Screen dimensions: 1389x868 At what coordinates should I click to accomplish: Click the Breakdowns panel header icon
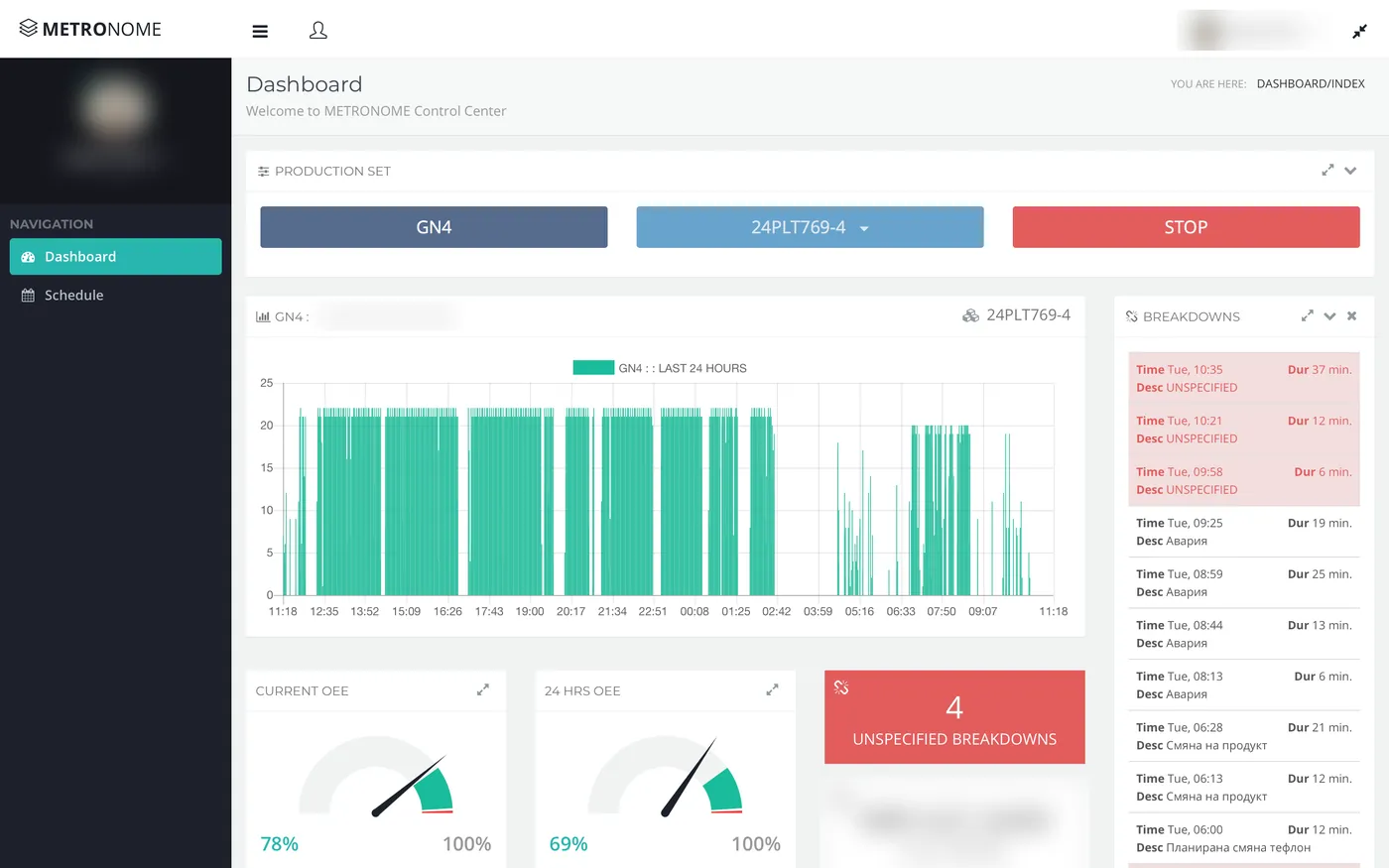click(1132, 316)
